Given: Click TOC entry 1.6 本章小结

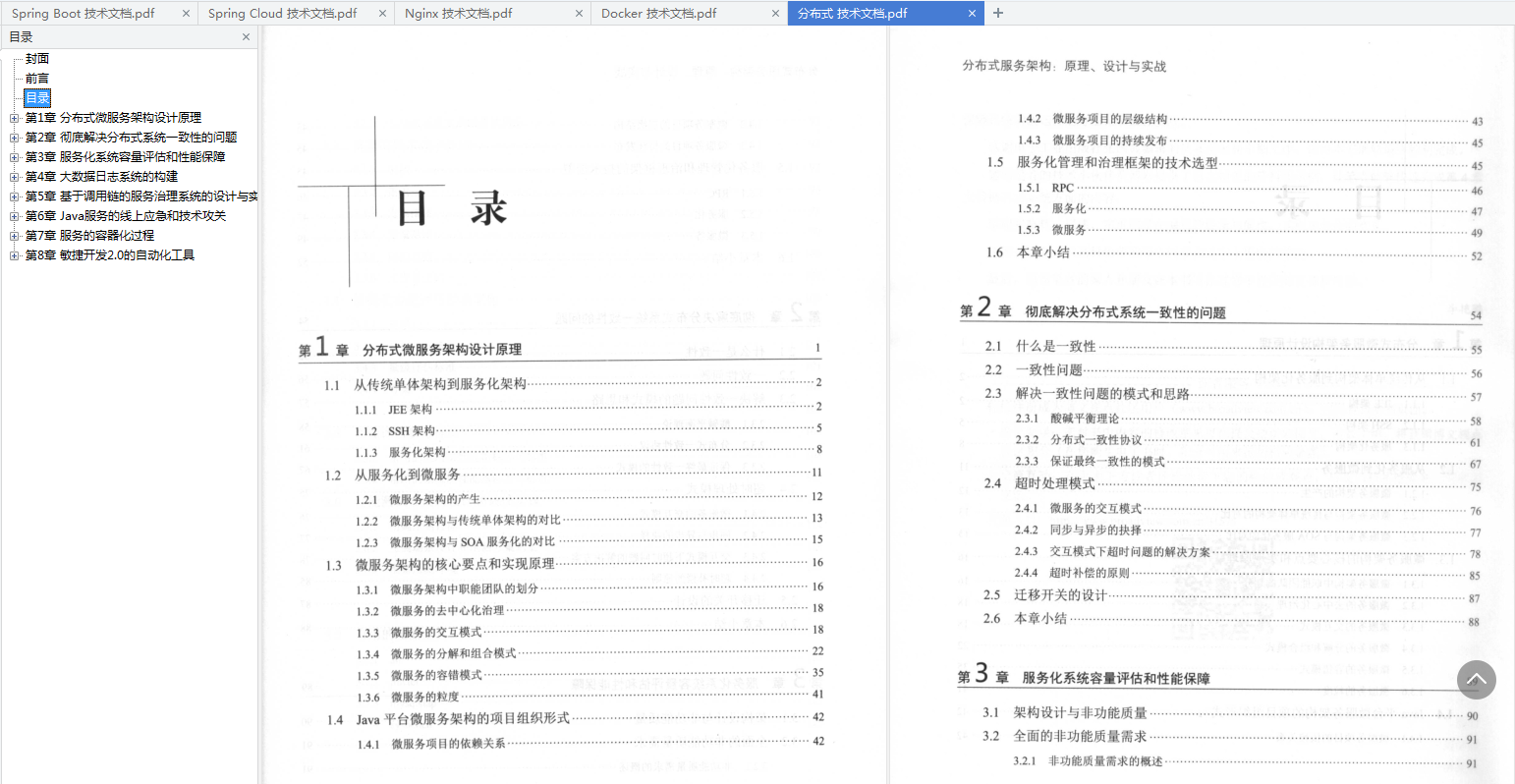Looking at the screenshot, I should coord(1234,252).
